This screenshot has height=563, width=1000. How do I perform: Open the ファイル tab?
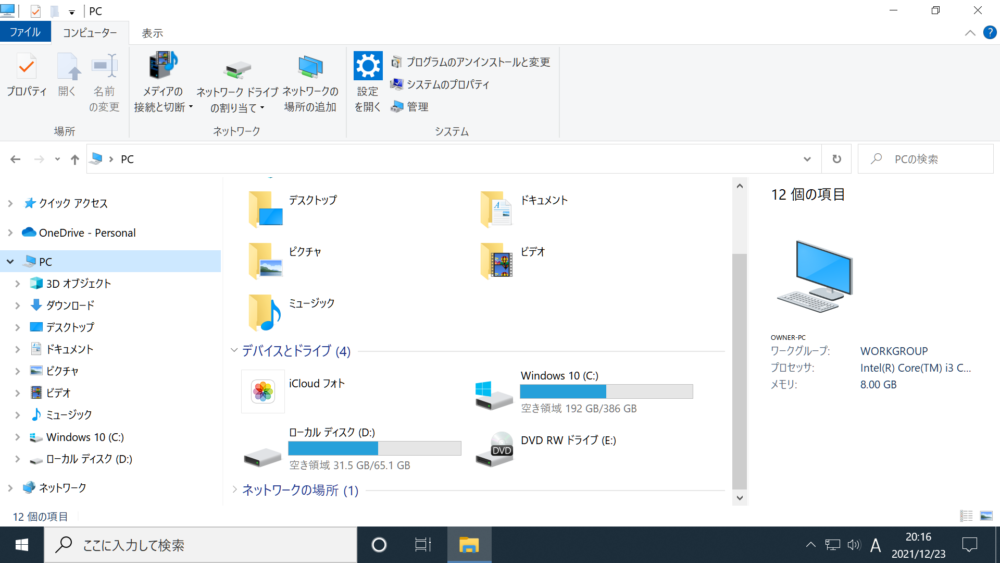(x=25, y=32)
